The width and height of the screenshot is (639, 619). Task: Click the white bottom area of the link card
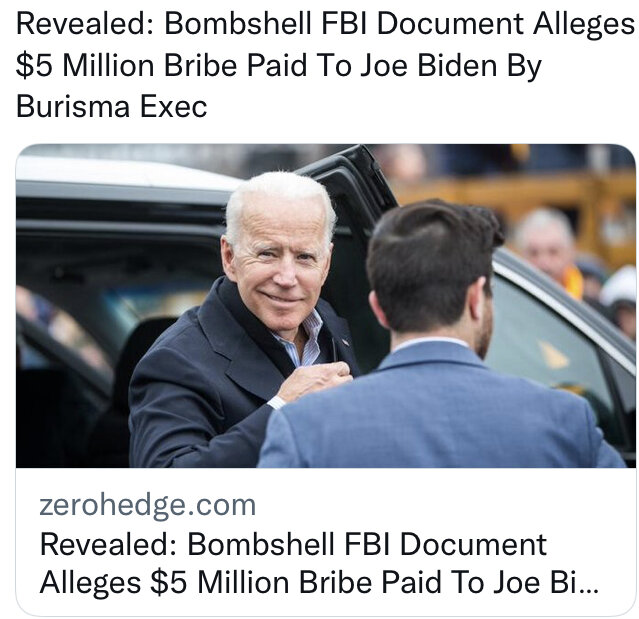click(325, 542)
